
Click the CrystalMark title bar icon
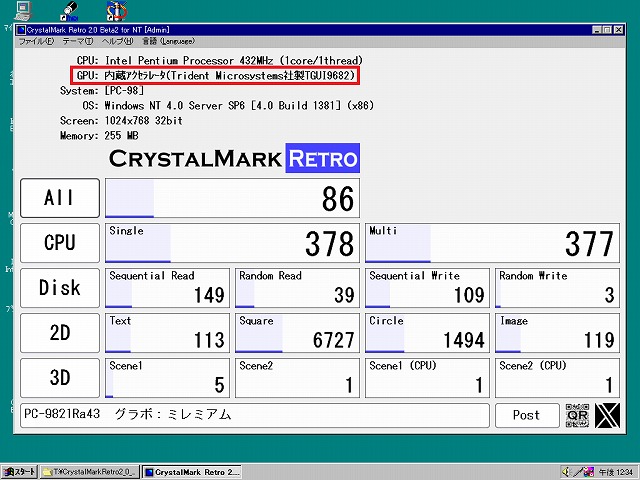click(x=21, y=30)
